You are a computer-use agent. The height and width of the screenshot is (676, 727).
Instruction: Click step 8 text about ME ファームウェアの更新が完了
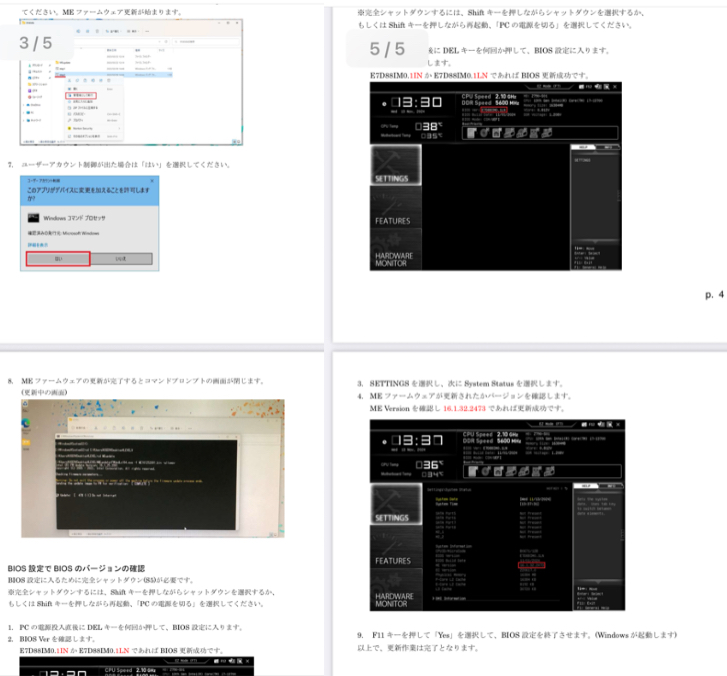[x=136, y=381]
